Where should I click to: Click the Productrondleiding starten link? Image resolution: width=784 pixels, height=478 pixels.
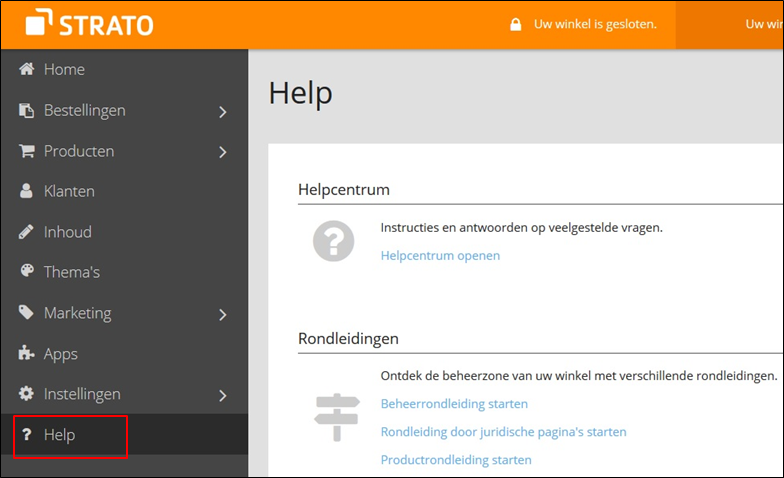click(x=456, y=460)
